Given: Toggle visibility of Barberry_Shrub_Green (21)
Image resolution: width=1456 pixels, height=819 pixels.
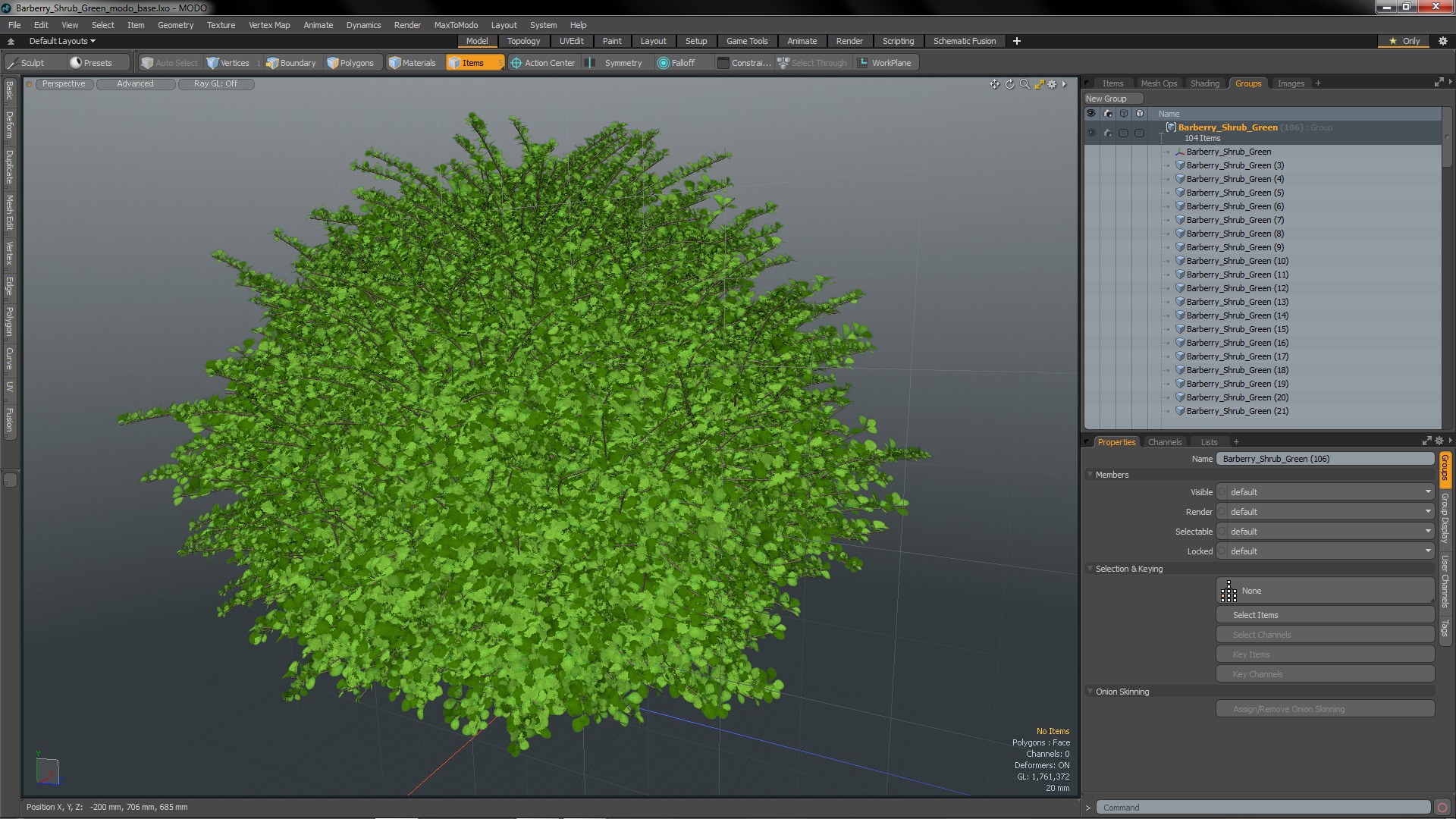Looking at the screenshot, I should tap(1091, 411).
